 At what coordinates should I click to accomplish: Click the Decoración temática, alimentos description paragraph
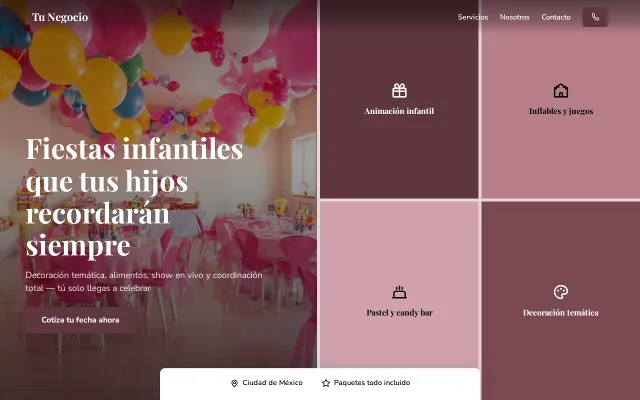(x=144, y=282)
